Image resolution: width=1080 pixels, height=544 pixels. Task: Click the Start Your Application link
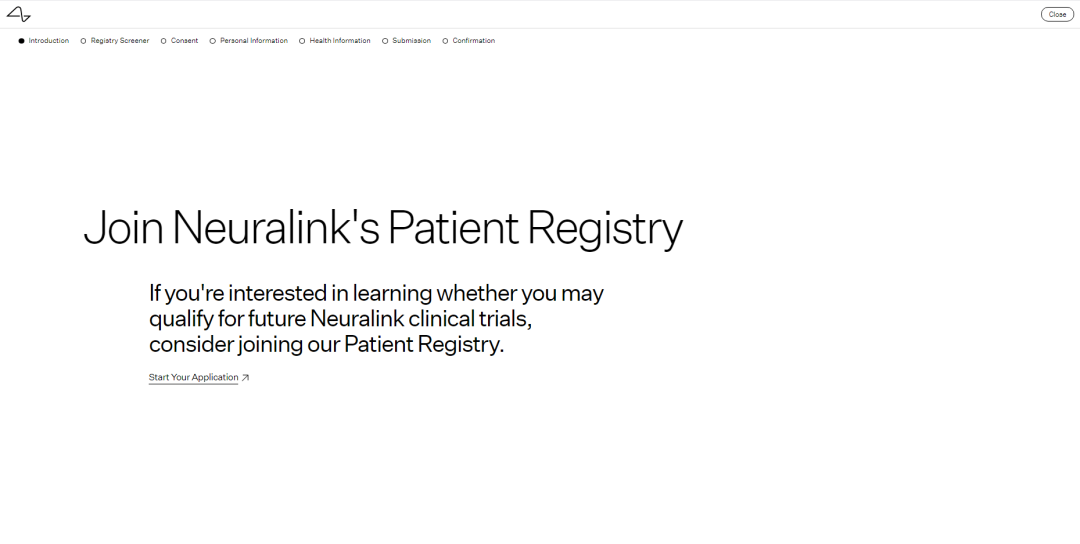[194, 378]
